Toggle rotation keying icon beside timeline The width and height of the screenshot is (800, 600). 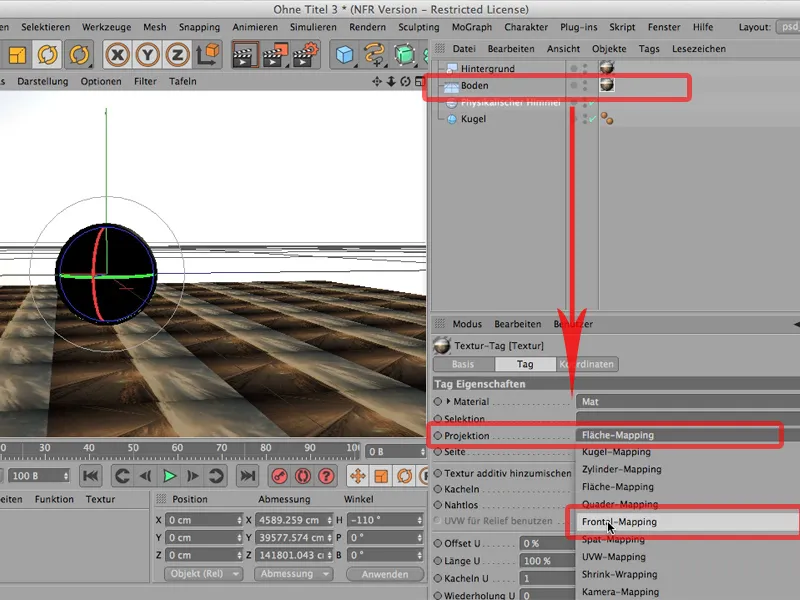pos(405,476)
